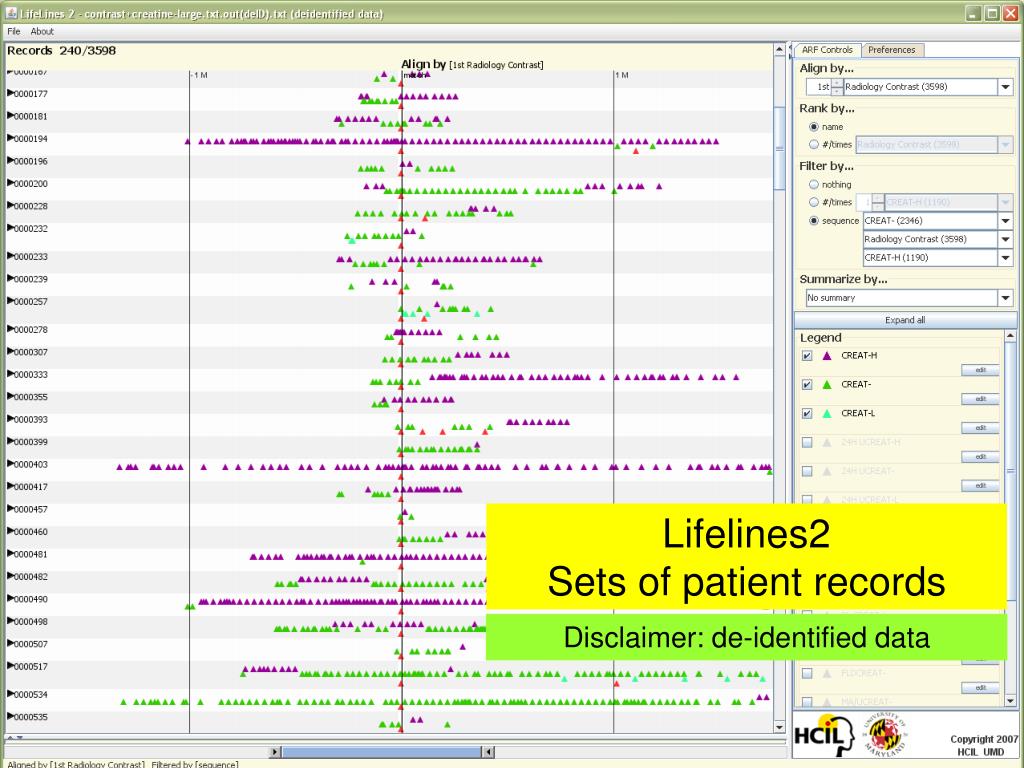Screen dimensions: 1024x768
Task: Expand patient record 0000307
Action: pos(10,352)
